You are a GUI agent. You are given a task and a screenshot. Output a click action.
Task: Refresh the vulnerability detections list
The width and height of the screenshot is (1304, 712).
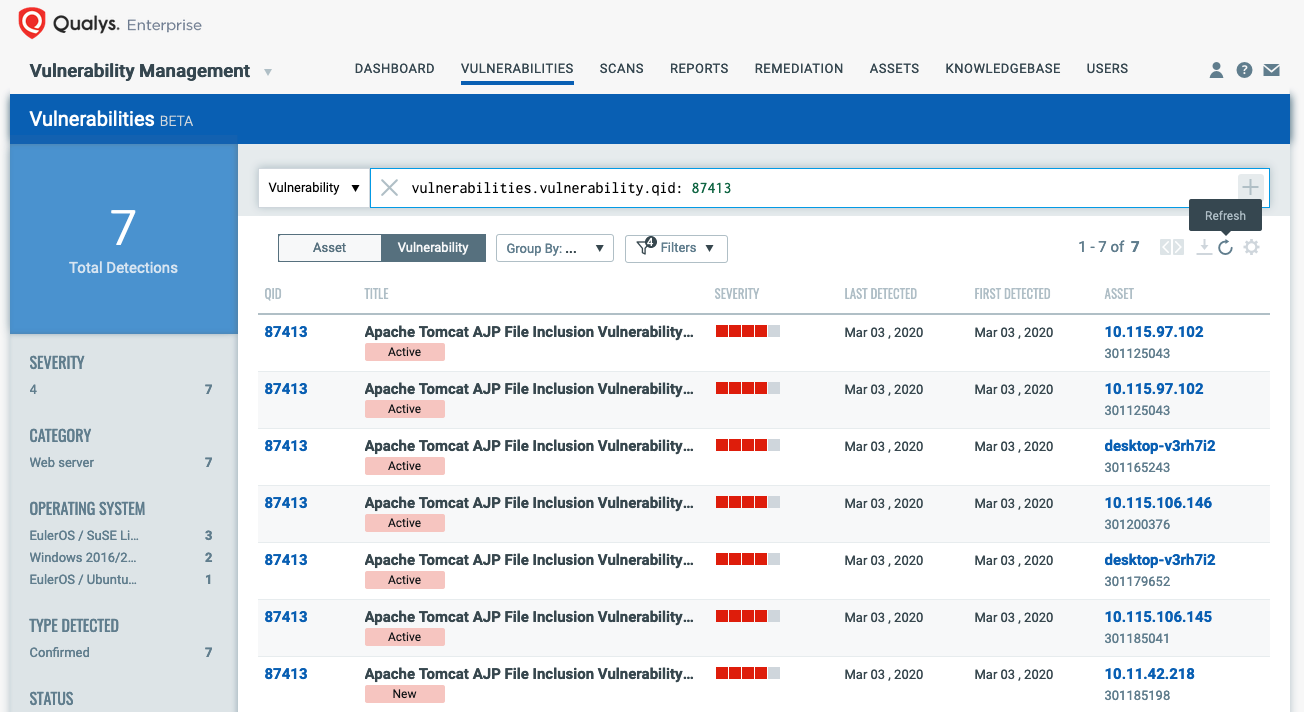click(1226, 246)
